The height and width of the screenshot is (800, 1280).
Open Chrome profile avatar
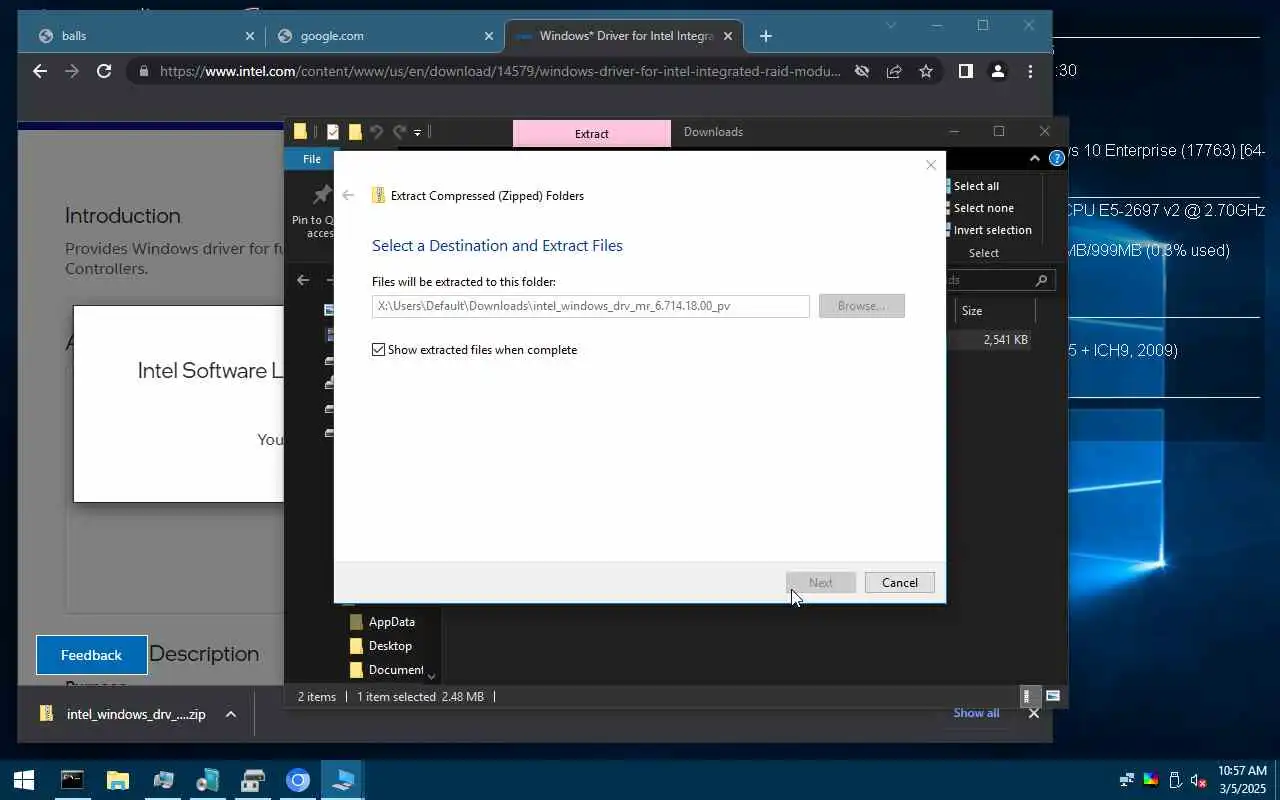(997, 71)
